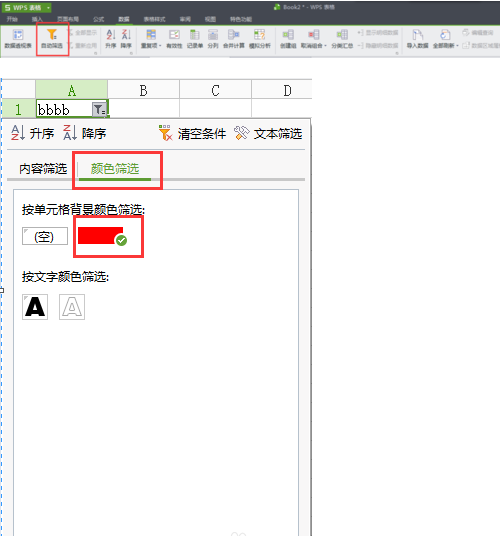
Task: Open Consolidate (合并计算) tool
Action: pos(234,38)
